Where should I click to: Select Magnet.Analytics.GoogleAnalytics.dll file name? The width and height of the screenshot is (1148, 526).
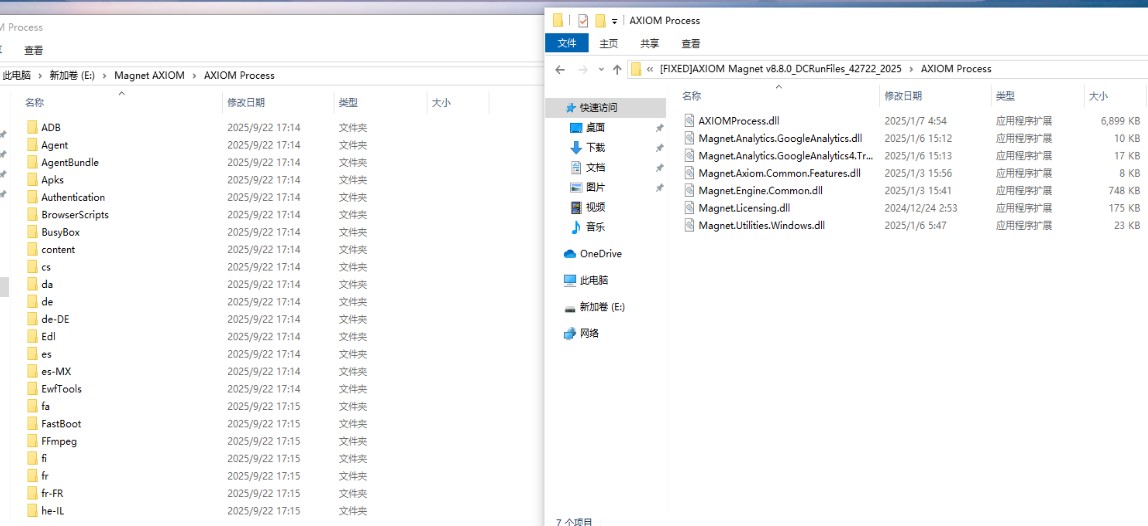[x=780, y=138]
